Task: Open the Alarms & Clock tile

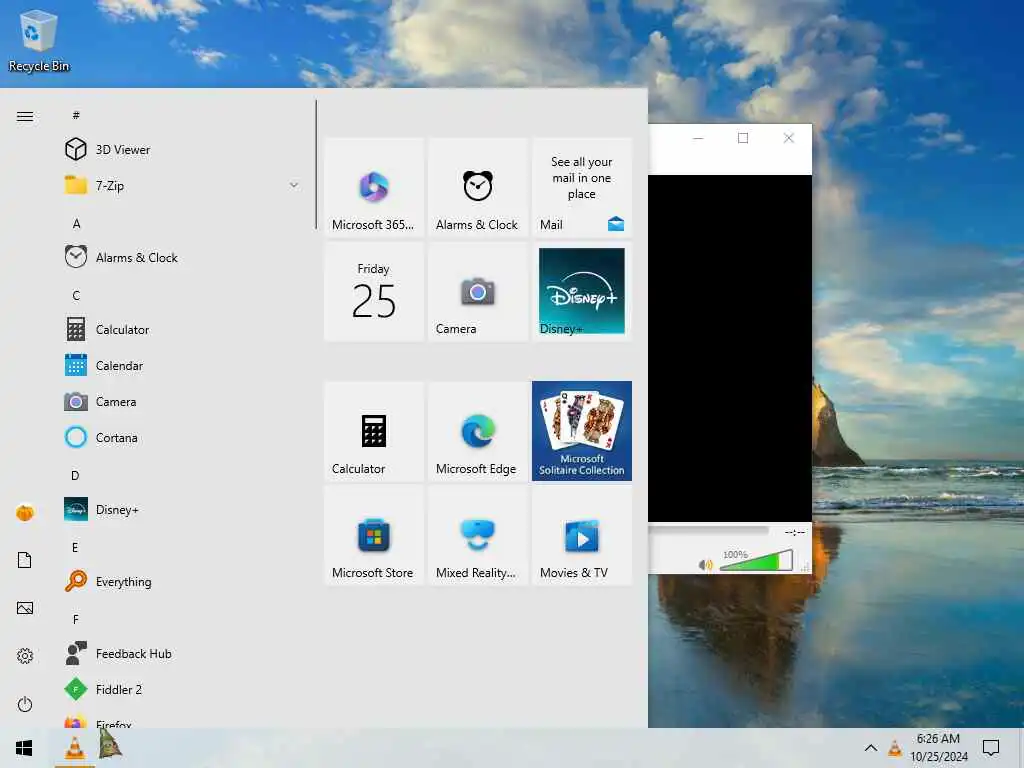Action: coord(477,187)
